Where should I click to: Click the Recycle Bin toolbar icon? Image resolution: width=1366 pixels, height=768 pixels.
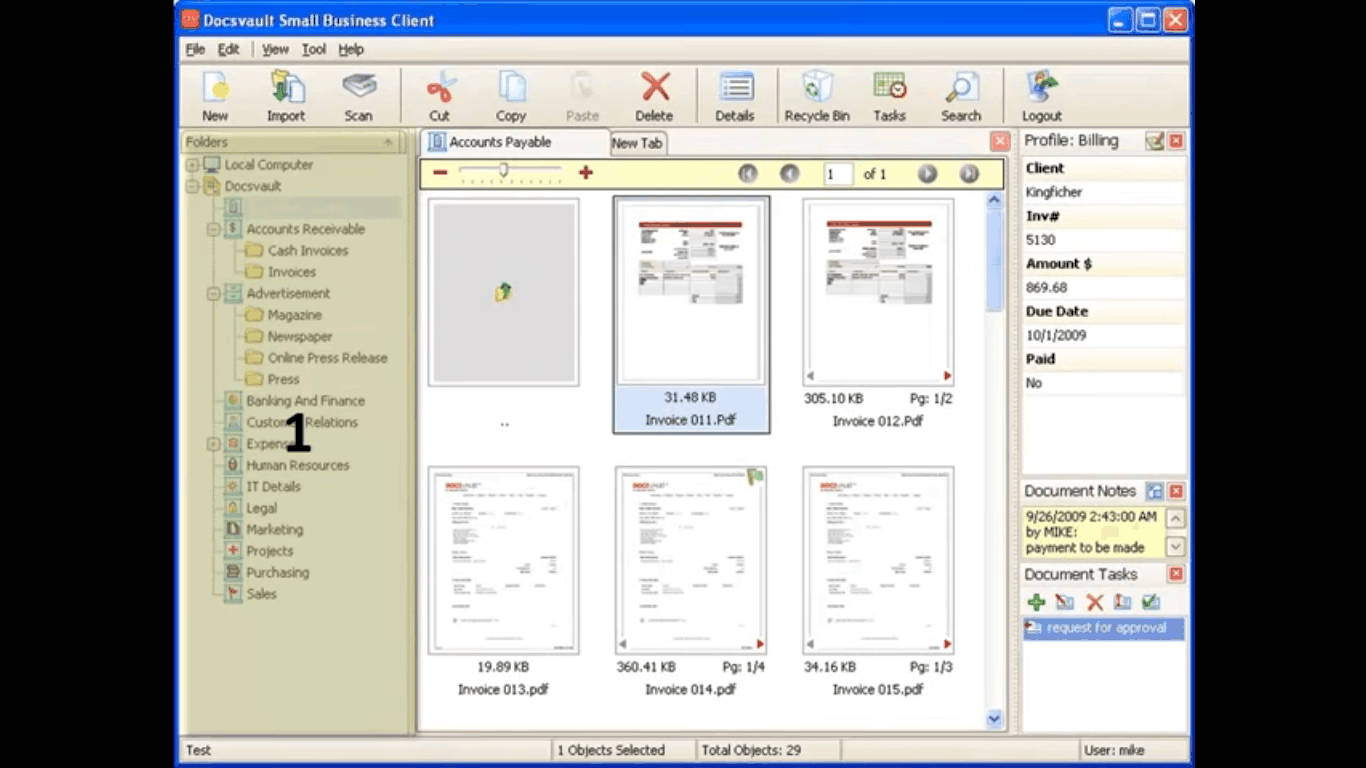[x=816, y=96]
